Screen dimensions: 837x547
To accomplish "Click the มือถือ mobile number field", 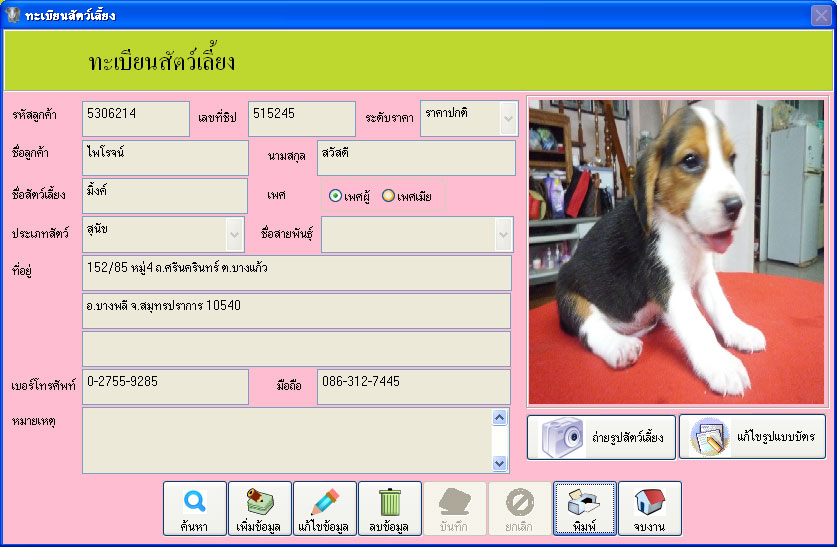I will [414, 387].
